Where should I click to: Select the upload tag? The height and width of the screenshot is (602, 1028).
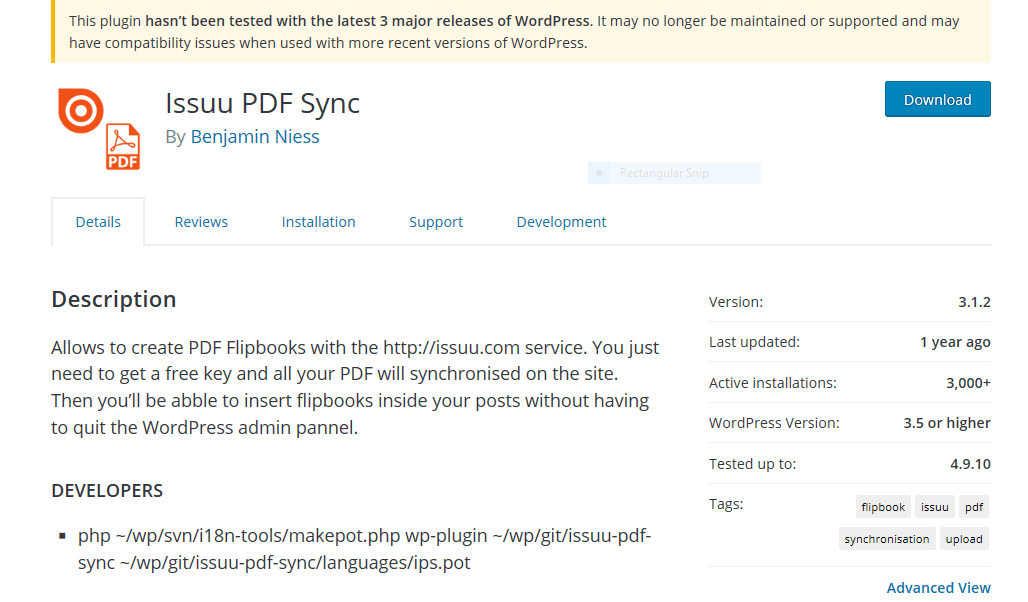964,539
